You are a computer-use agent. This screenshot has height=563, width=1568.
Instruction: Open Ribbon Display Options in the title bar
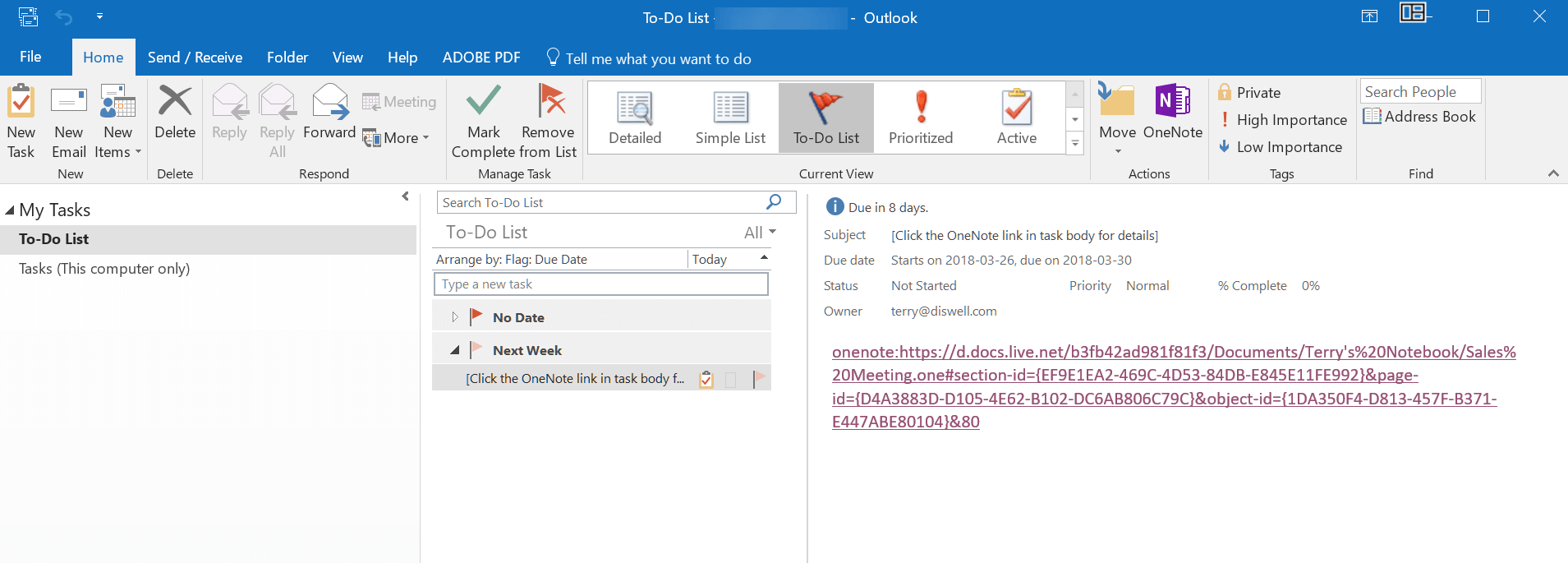(1369, 16)
